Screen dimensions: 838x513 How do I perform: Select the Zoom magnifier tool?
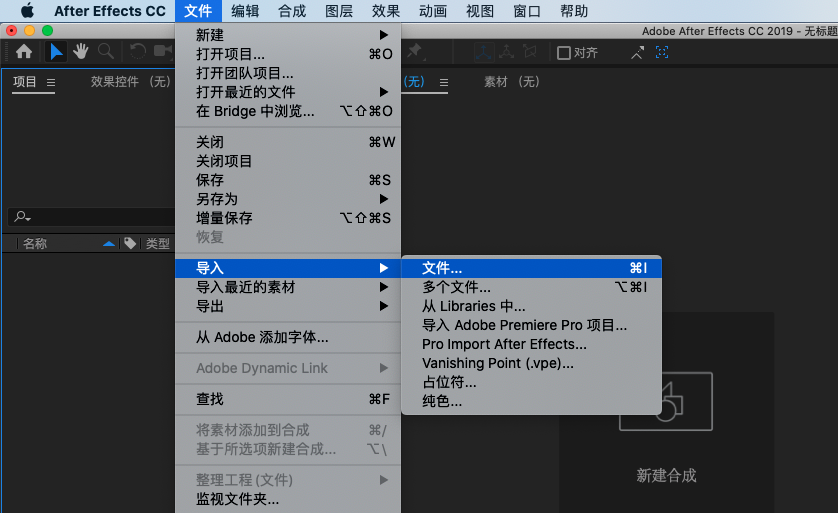click(x=106, y=52)
